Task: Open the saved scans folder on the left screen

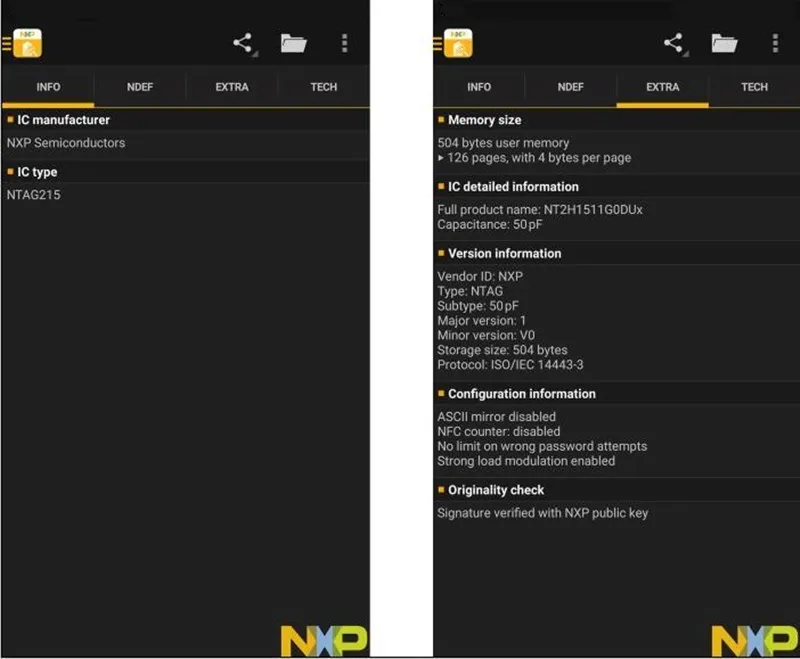Action: click(291, 43)
